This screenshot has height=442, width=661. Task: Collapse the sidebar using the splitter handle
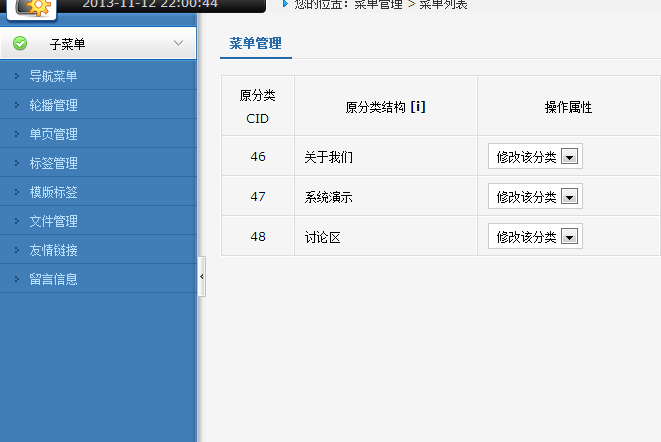pyautogui.click(x=201, y=275)
